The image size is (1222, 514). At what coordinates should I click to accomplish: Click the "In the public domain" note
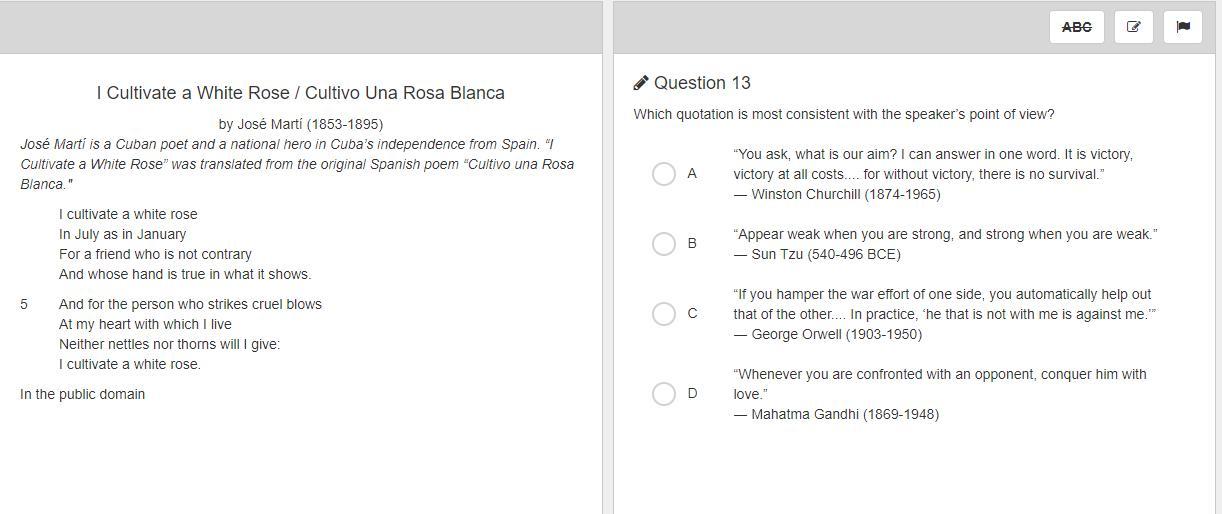click(82, 394)
